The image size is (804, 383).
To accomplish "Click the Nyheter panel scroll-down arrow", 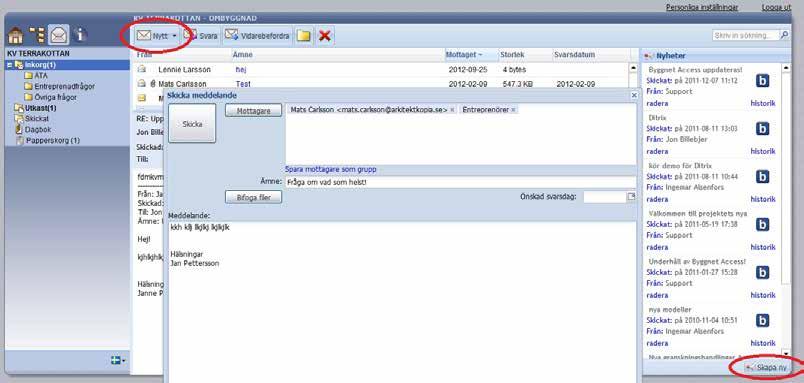I will (786, 353).
